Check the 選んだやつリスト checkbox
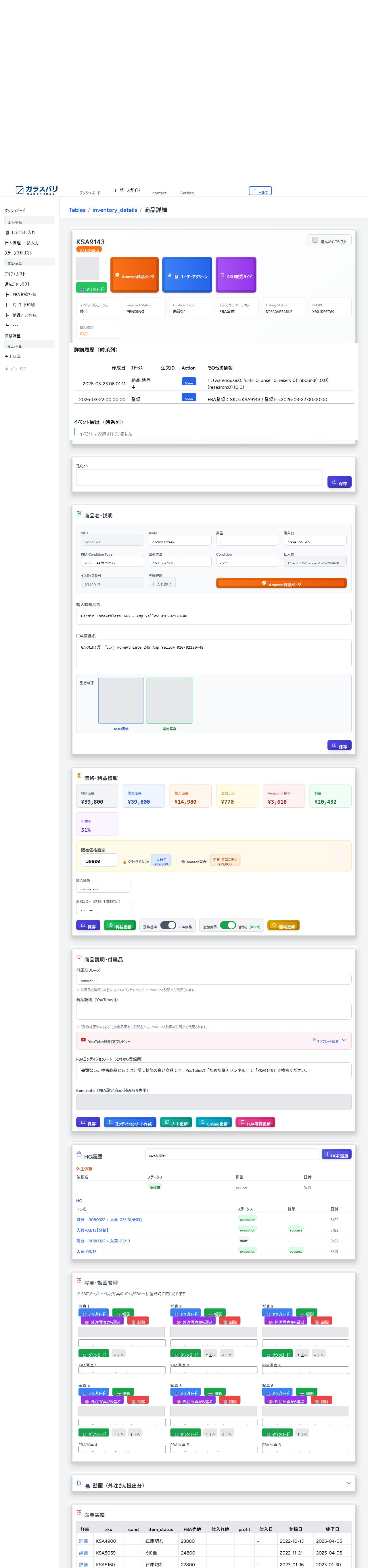 click(x=315, y=240)
